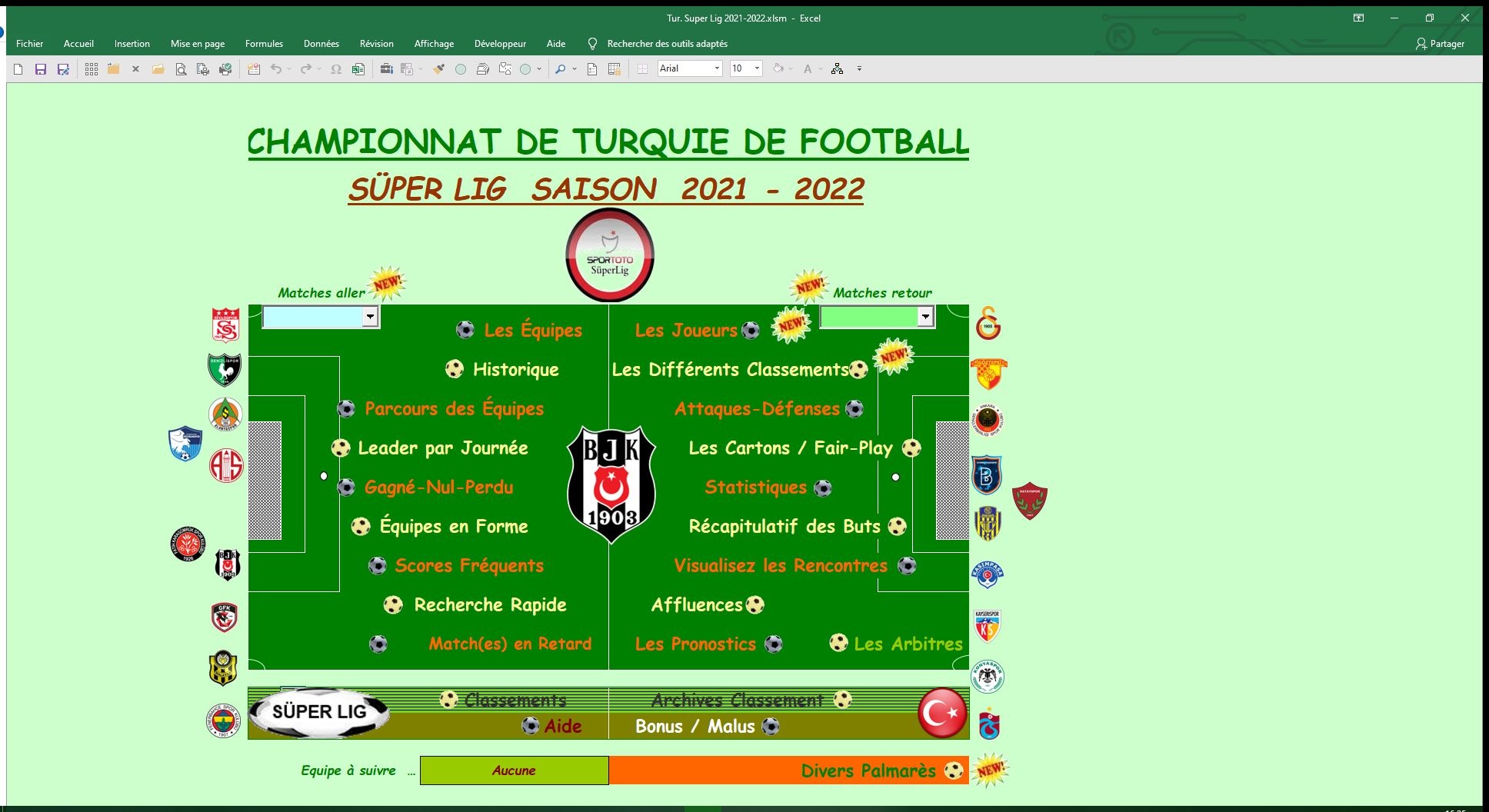Click the magnifier search icon in toolbar

561,69
